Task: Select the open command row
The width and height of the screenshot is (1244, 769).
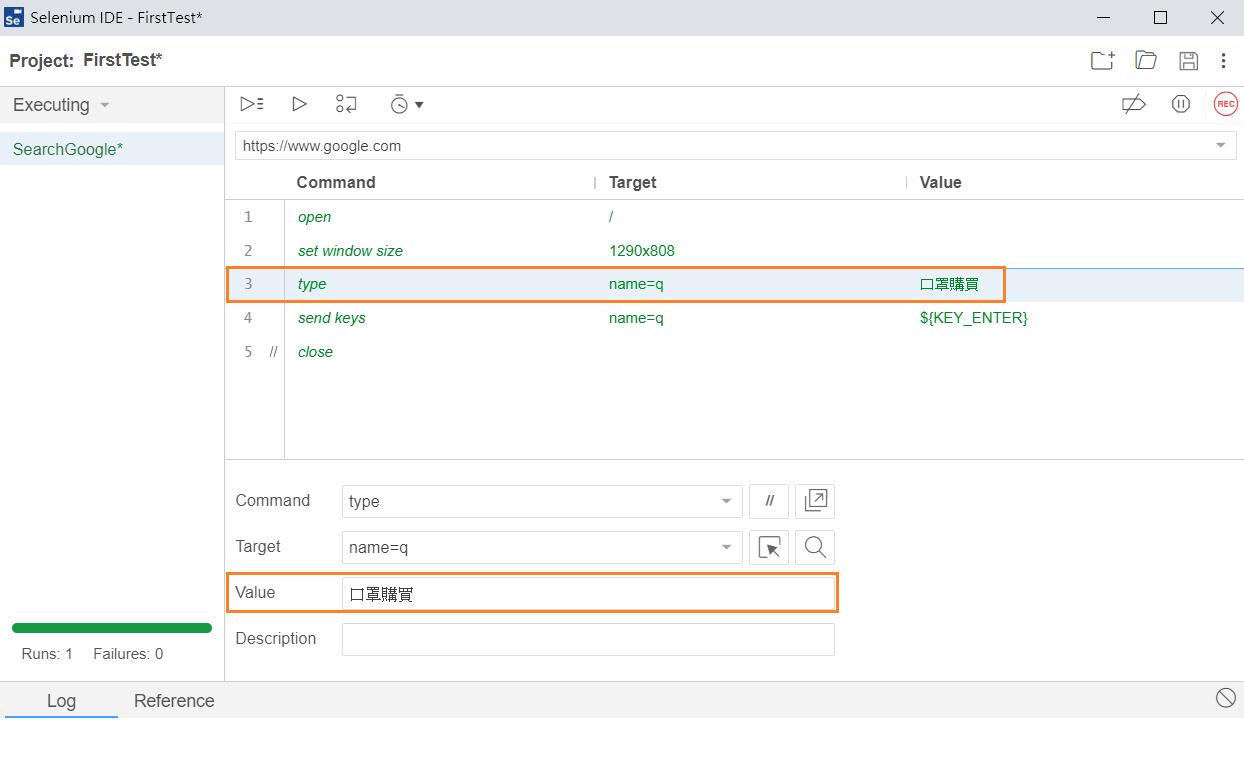Action: tap(734, 217)
